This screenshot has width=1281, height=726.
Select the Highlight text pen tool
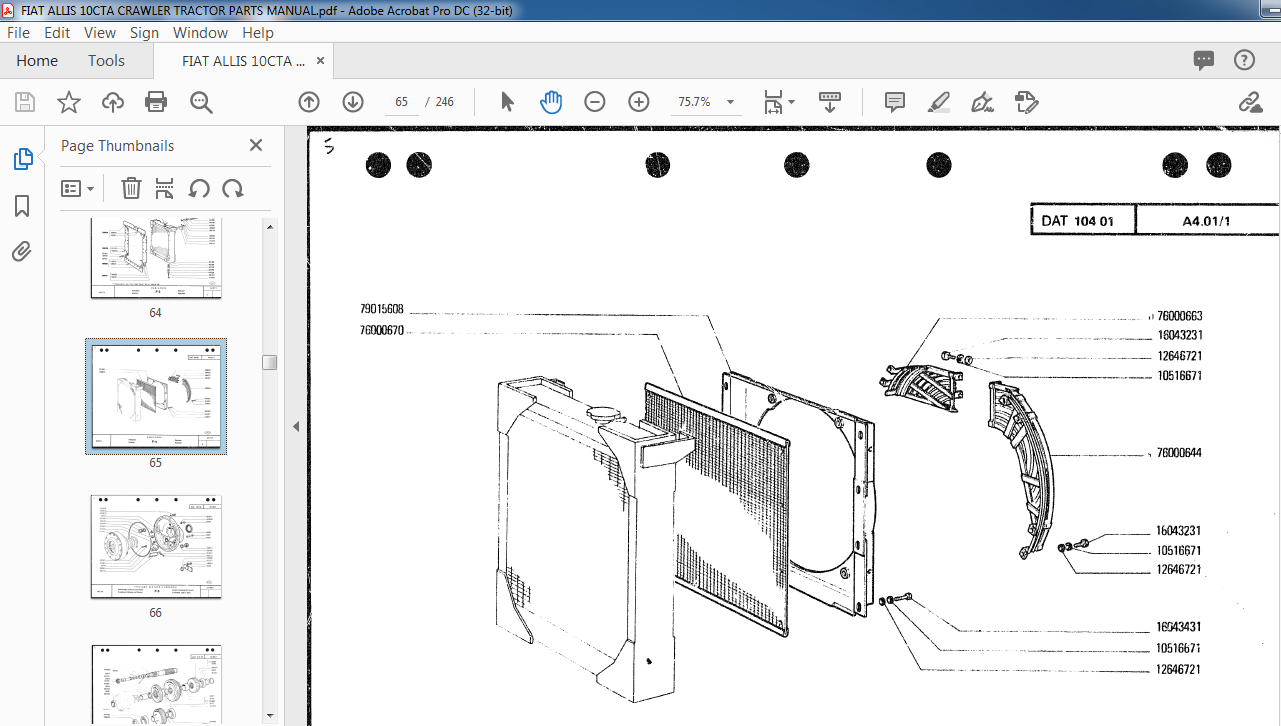[x=939, y=102]
